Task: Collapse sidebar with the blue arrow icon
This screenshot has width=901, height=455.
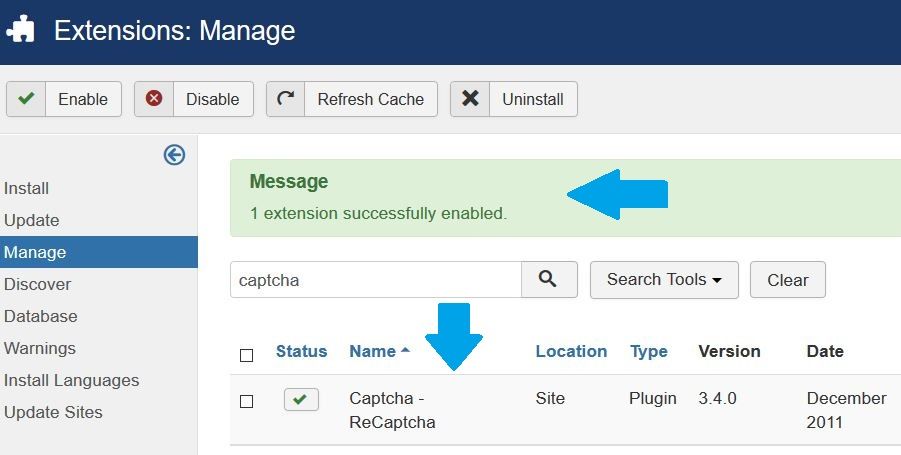Action: (174, 155)
